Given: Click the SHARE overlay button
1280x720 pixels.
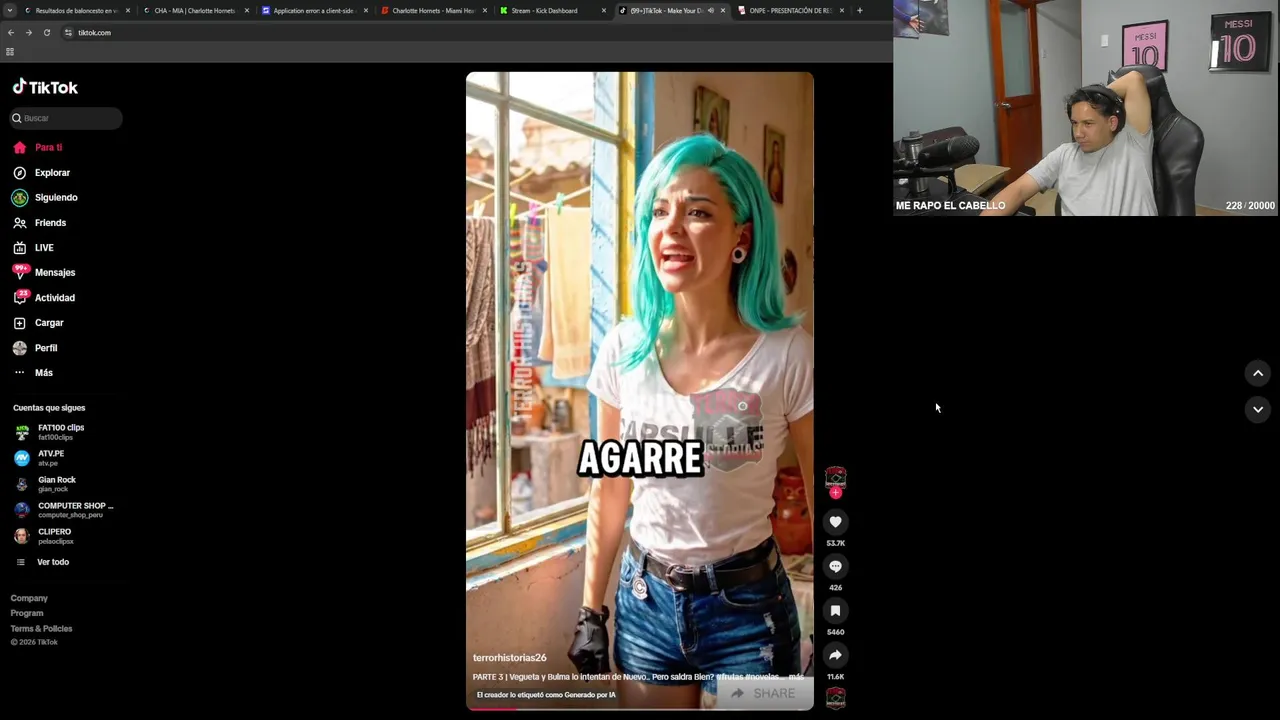Looking at the screenshot, I should 764,693.
